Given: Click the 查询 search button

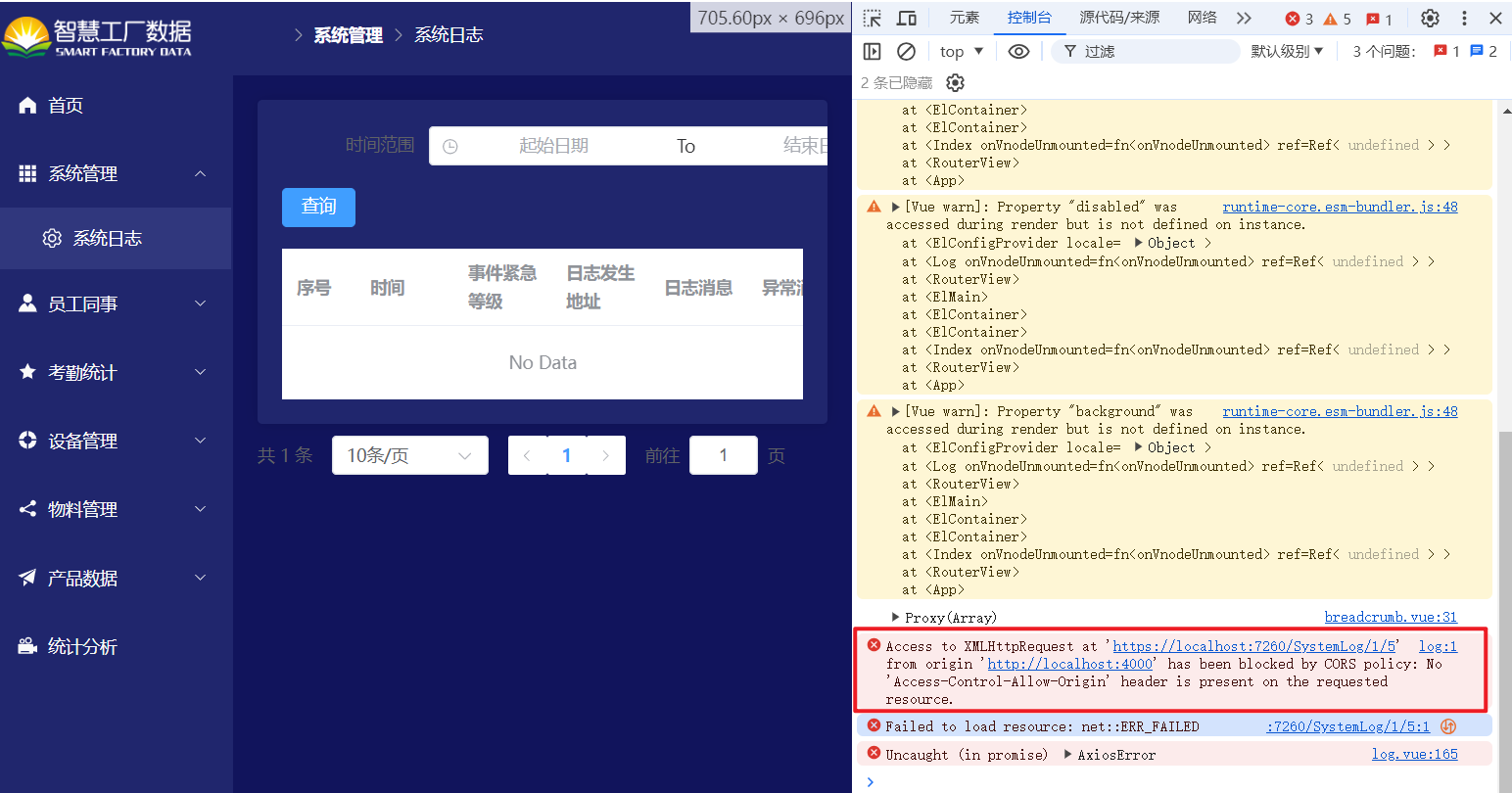Looking at the screenshot, I should [318, 207].
